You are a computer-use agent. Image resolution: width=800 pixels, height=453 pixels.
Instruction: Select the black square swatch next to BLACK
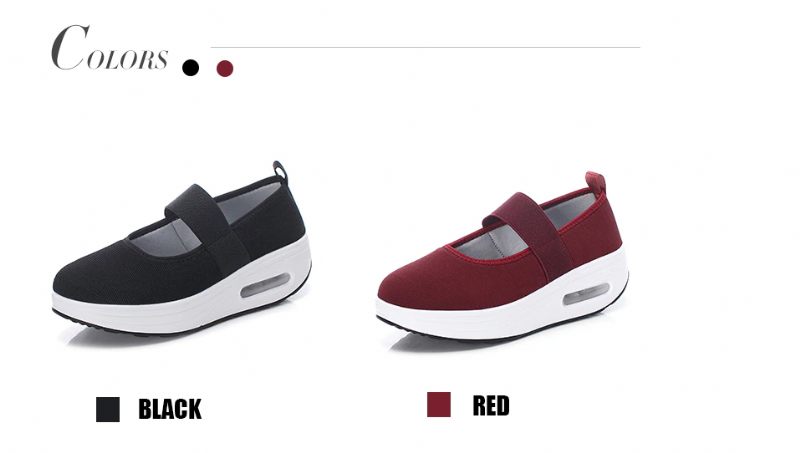click(108, 409)
